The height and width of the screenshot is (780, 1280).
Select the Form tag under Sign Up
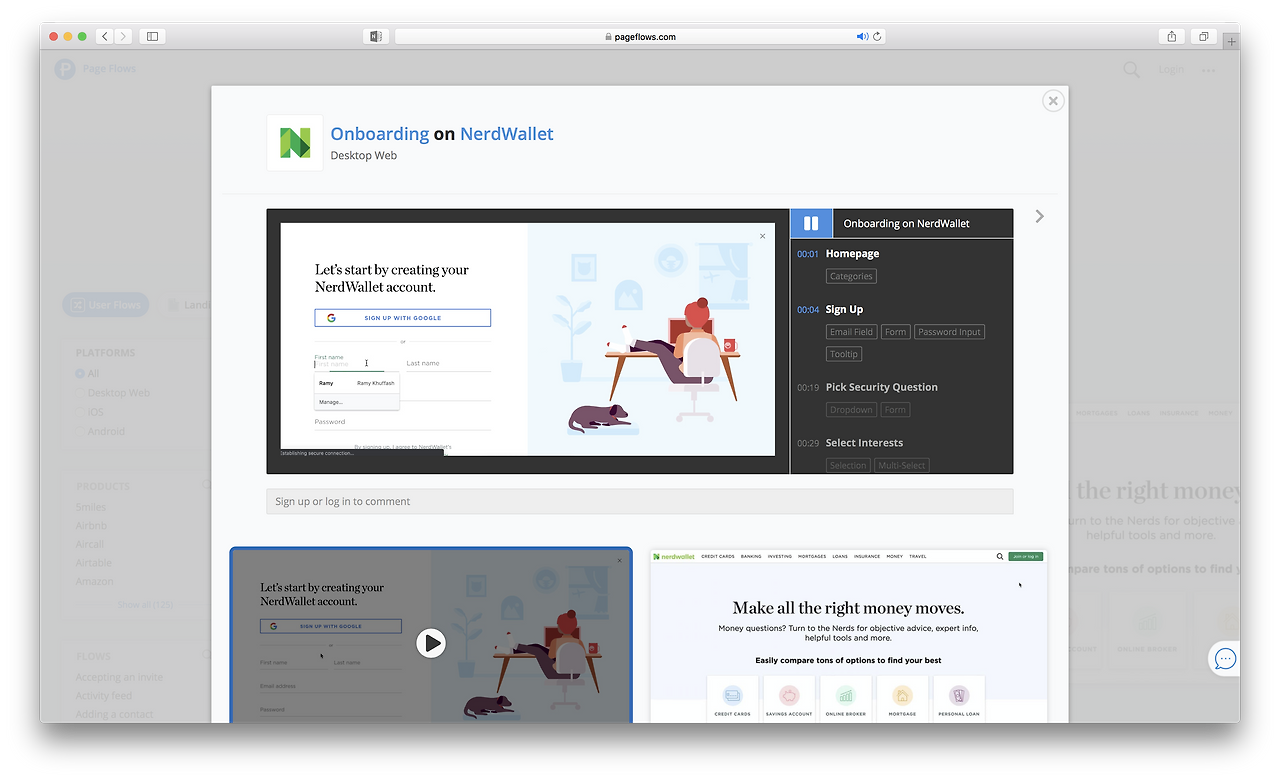(x=896, y=332)
